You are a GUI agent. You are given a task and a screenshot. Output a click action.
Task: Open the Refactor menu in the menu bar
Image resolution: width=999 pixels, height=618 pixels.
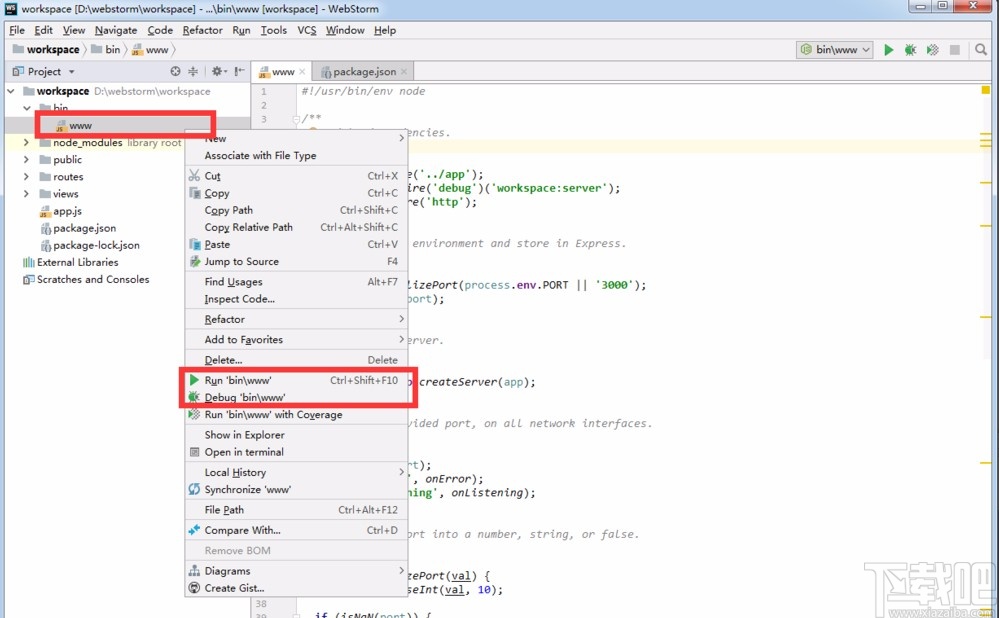point(203,30)
